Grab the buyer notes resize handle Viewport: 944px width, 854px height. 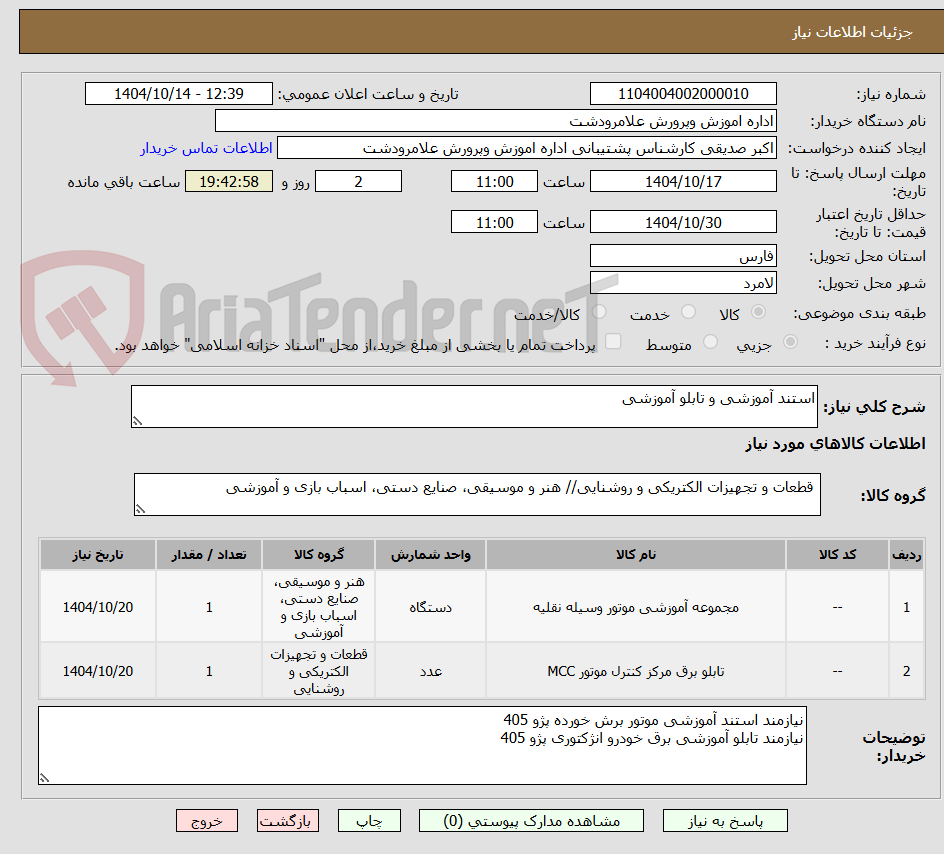click(x=44, y=778)
